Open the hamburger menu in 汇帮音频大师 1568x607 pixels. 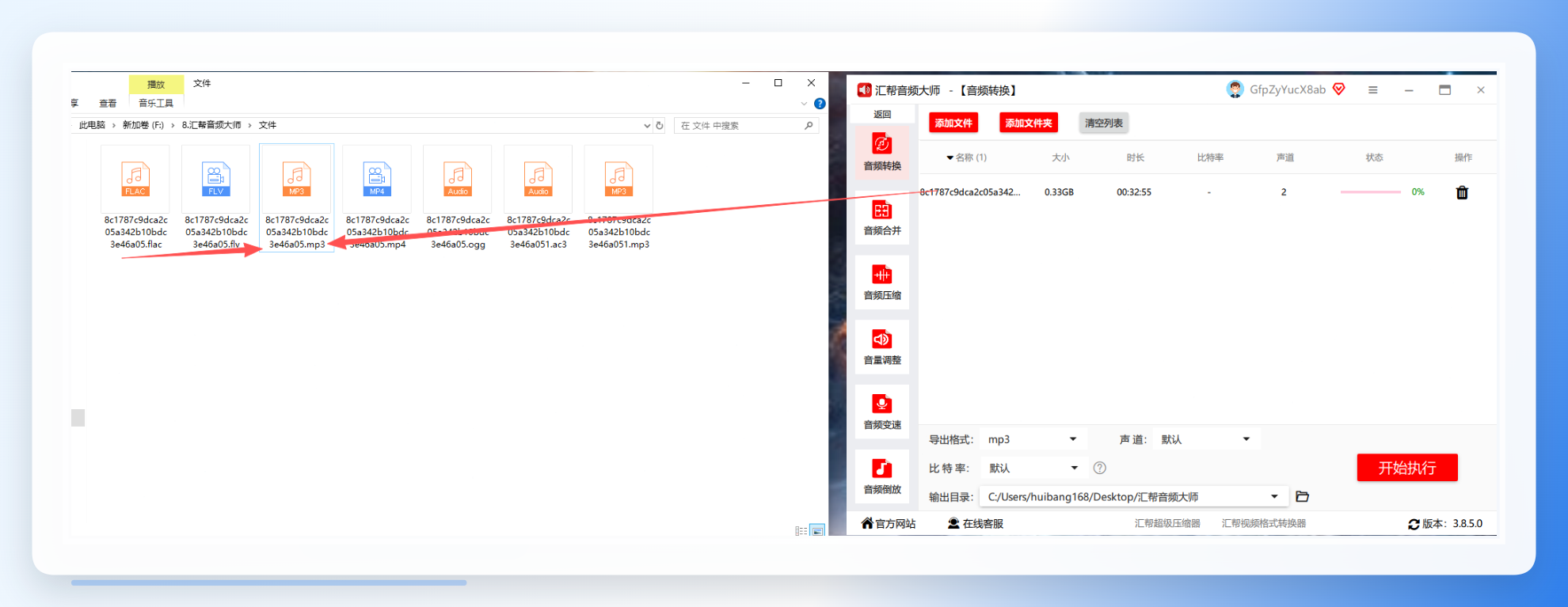[x=1373, y=90]
